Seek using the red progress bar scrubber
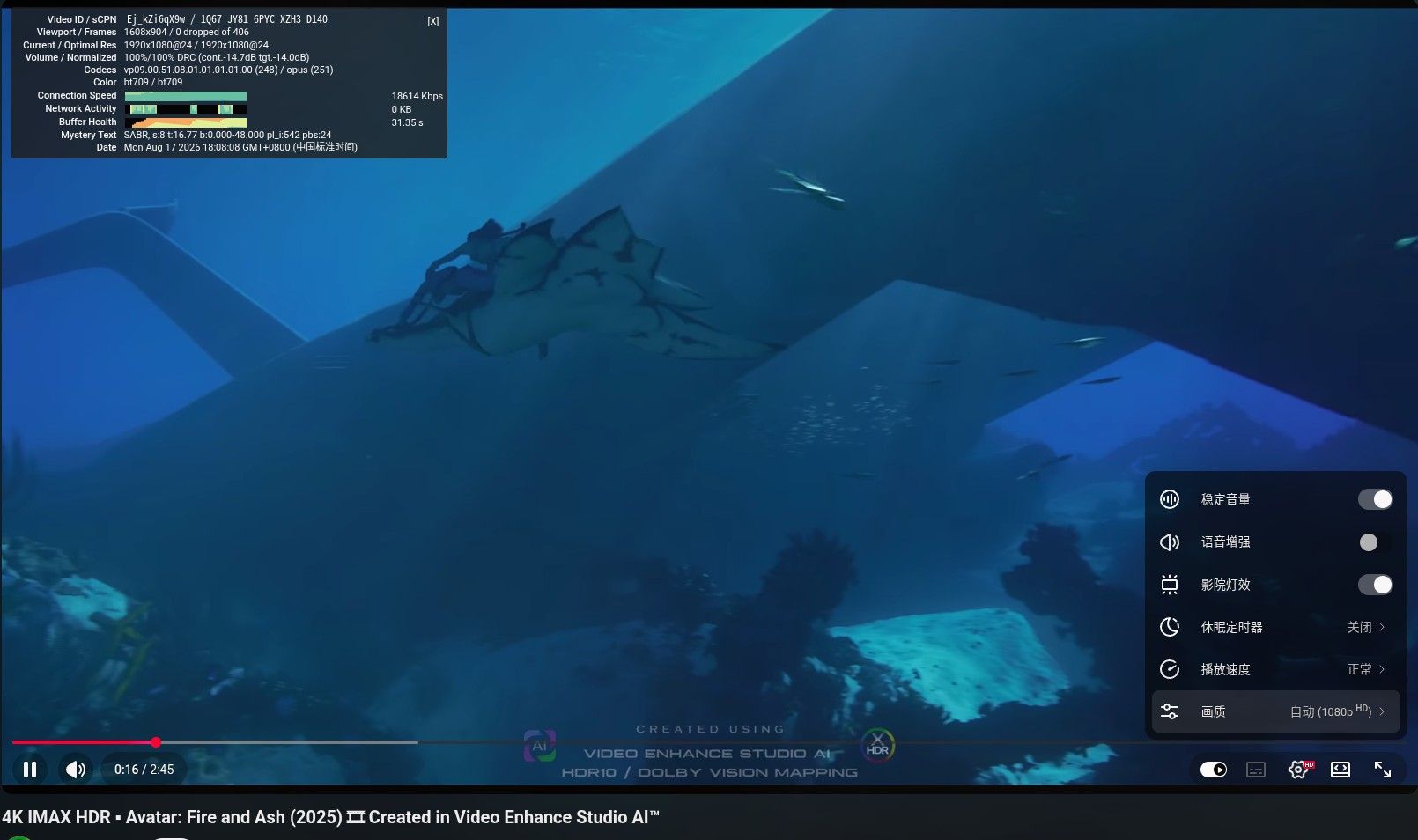Image resolution: width=1418 pixels, height=840 pixels. [x=156, y=742]
